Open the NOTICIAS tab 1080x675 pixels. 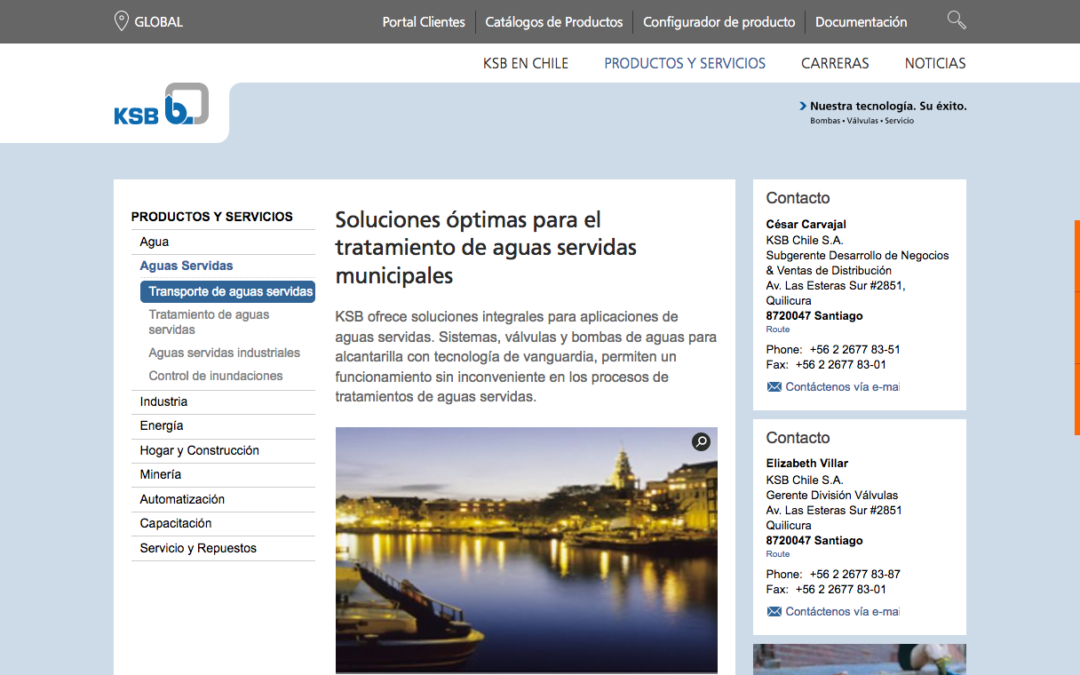935,63
